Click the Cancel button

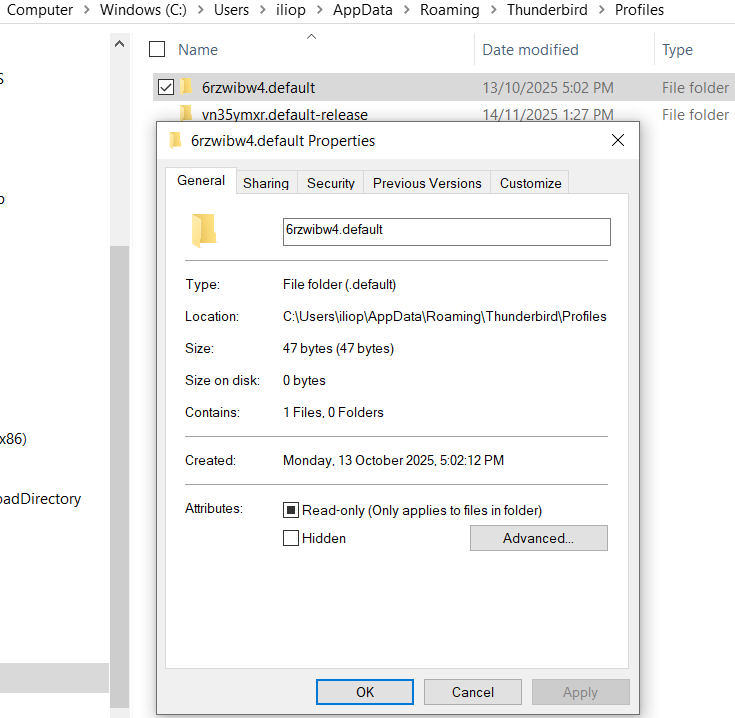[x=472, y=692]
